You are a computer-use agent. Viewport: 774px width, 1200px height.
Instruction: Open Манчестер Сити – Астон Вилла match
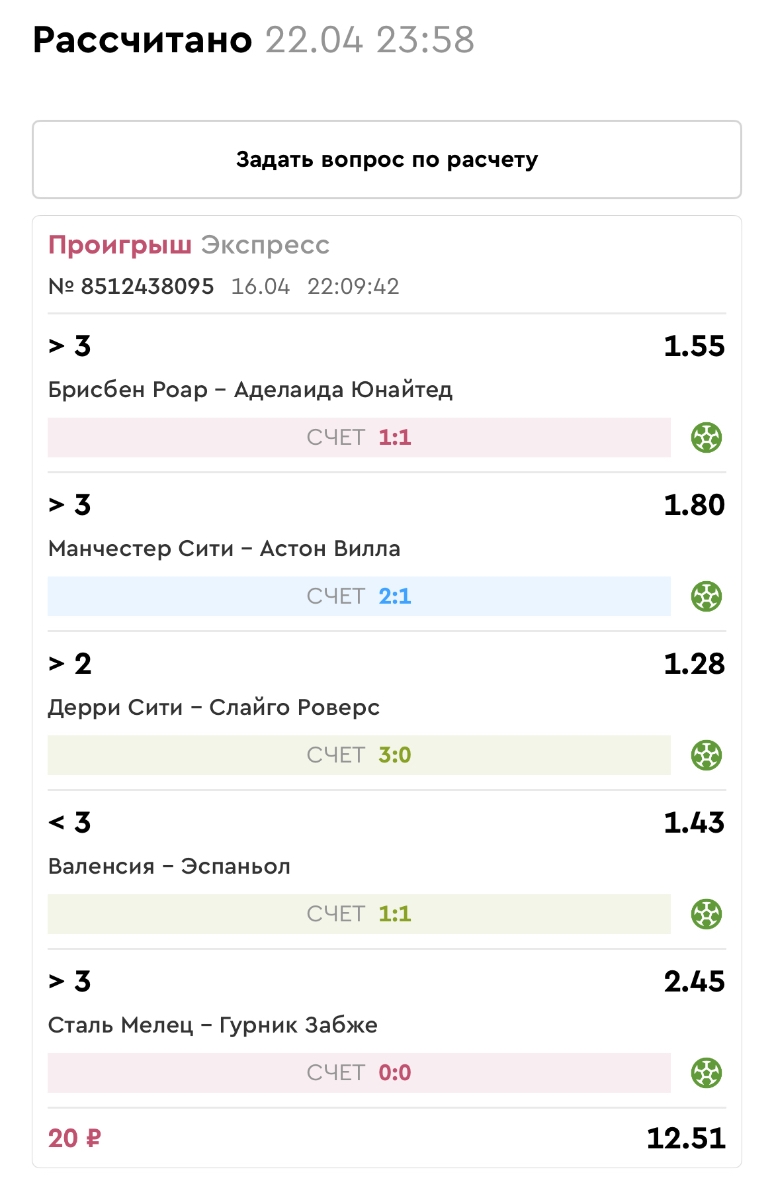tap(224, 549)
